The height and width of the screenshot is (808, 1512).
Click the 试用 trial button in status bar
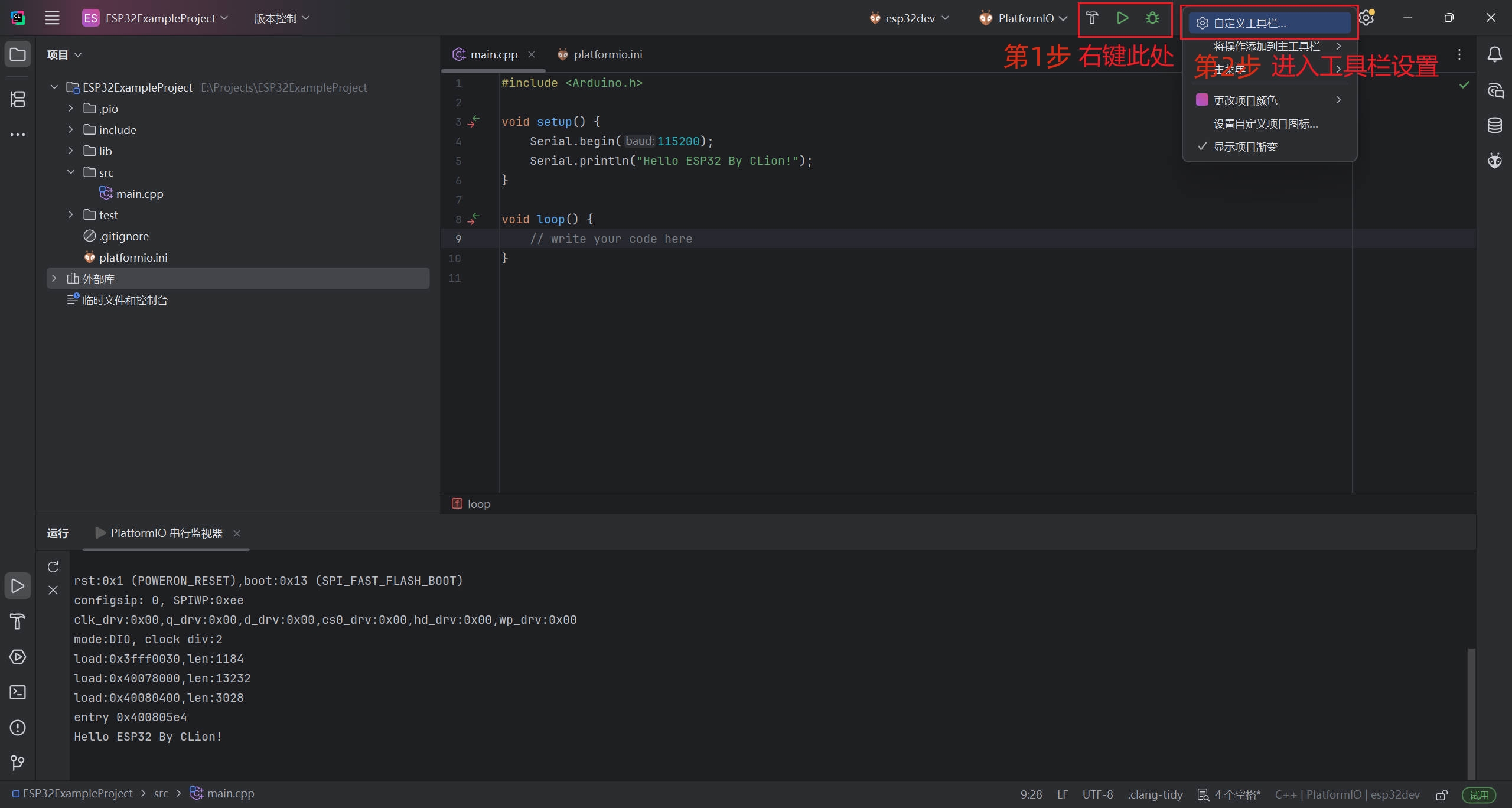tap(1479, 795)
